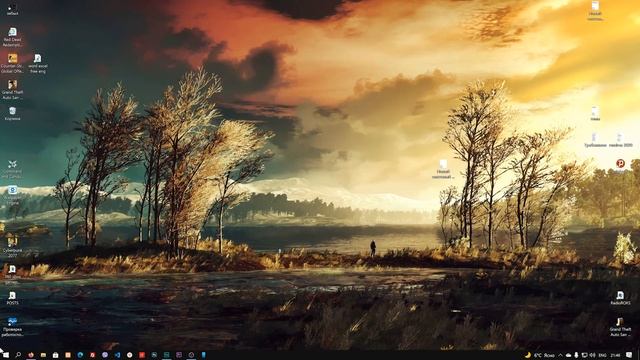
Task: Show hidden system tray icons
Action: (x=560, y=355)
